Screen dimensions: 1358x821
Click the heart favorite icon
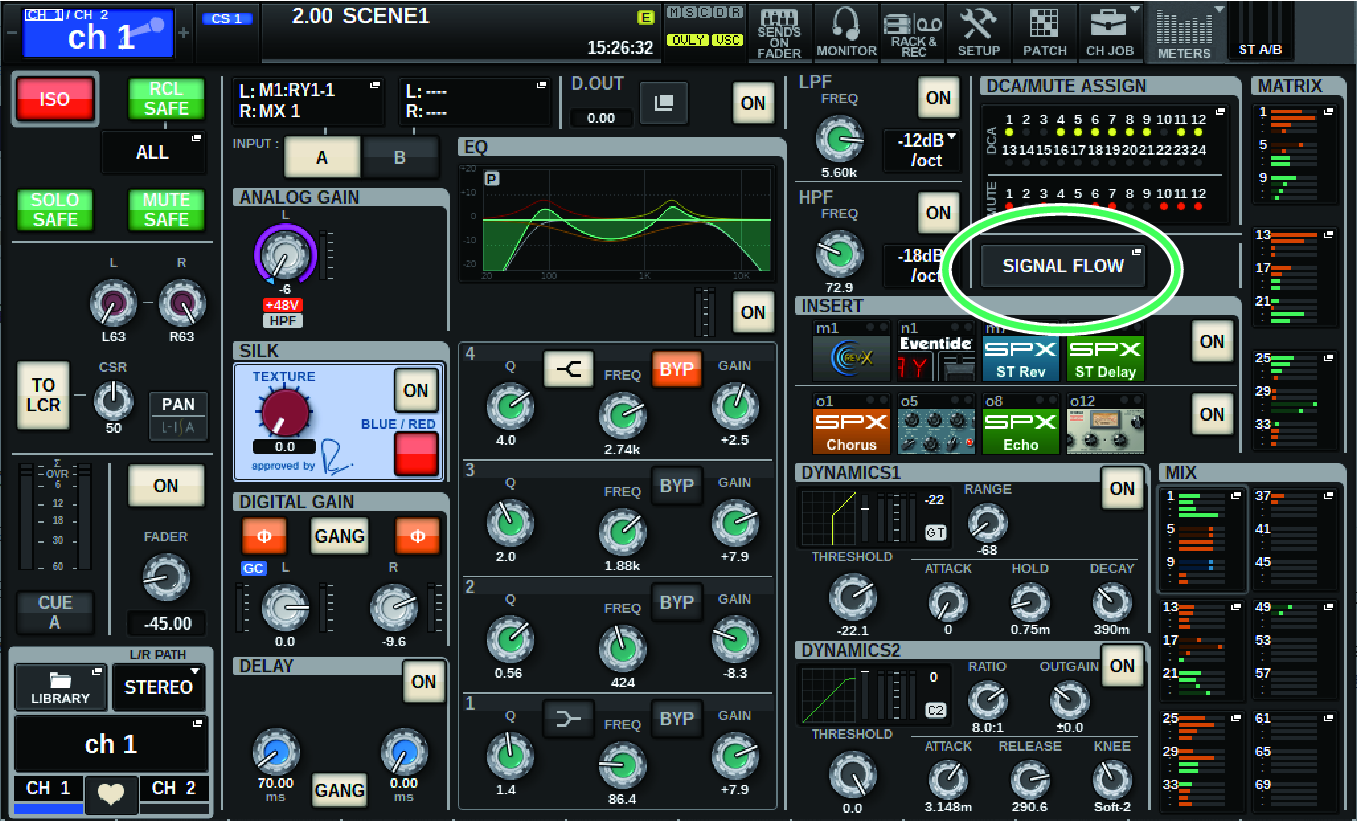[x=110, y=793]
